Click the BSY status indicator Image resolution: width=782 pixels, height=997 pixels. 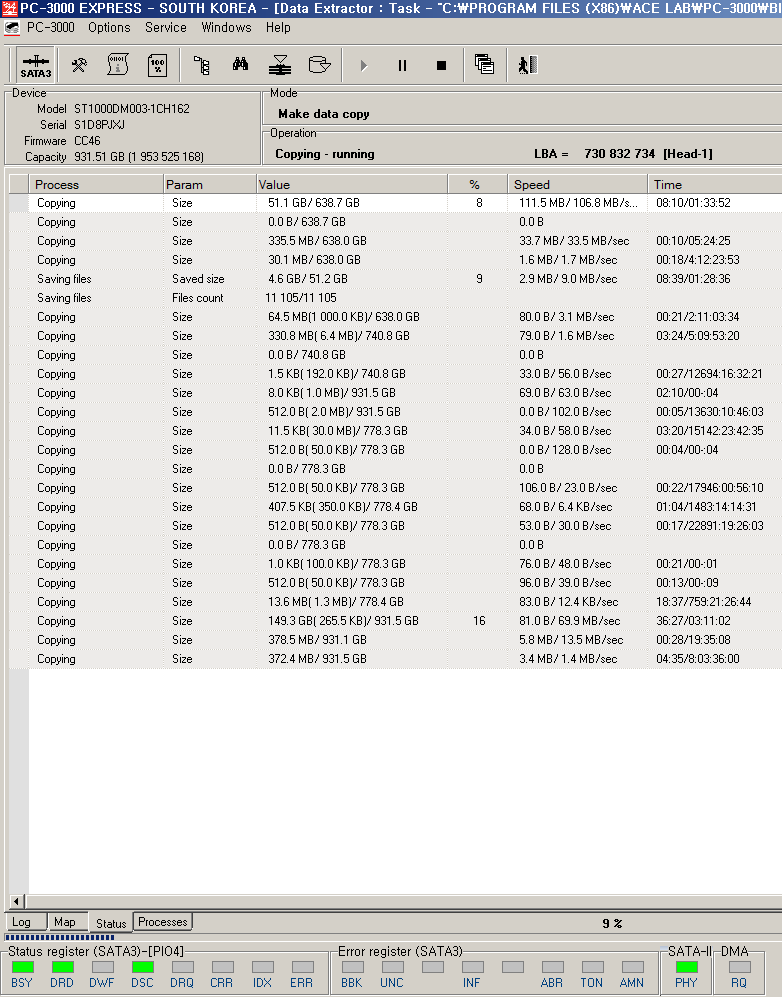click(x=22, y=966)
